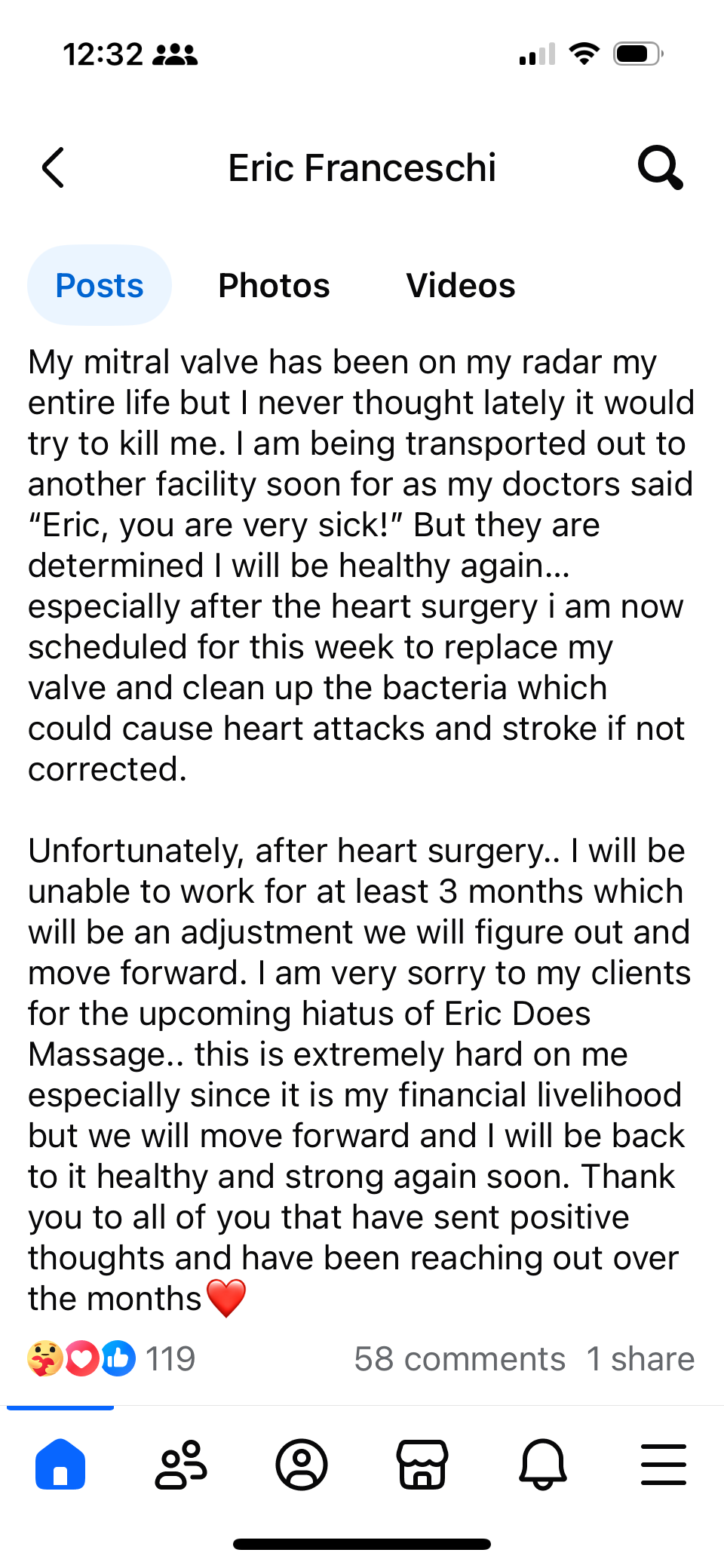Screen dimensions: 724x1568
Task: View the 58 comments link
Action: 459,1359
